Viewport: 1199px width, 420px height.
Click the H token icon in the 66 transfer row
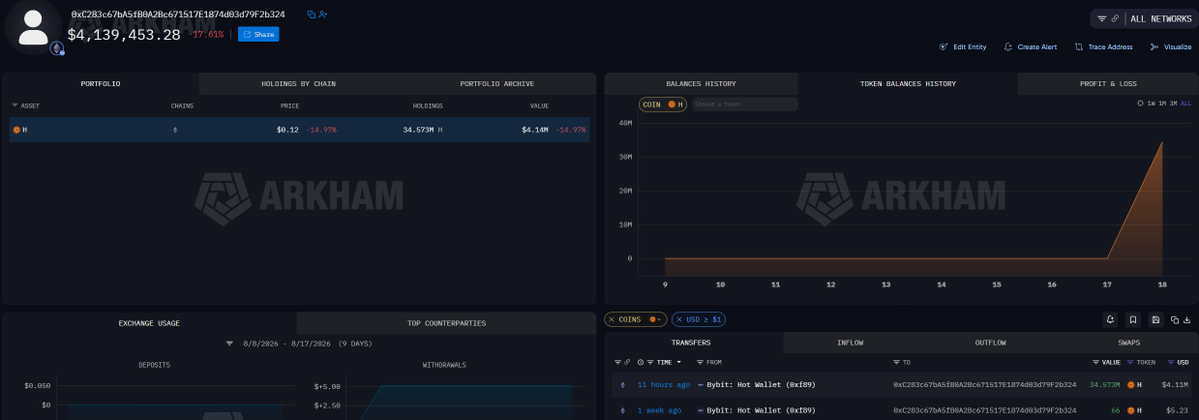pos(1130,410)
